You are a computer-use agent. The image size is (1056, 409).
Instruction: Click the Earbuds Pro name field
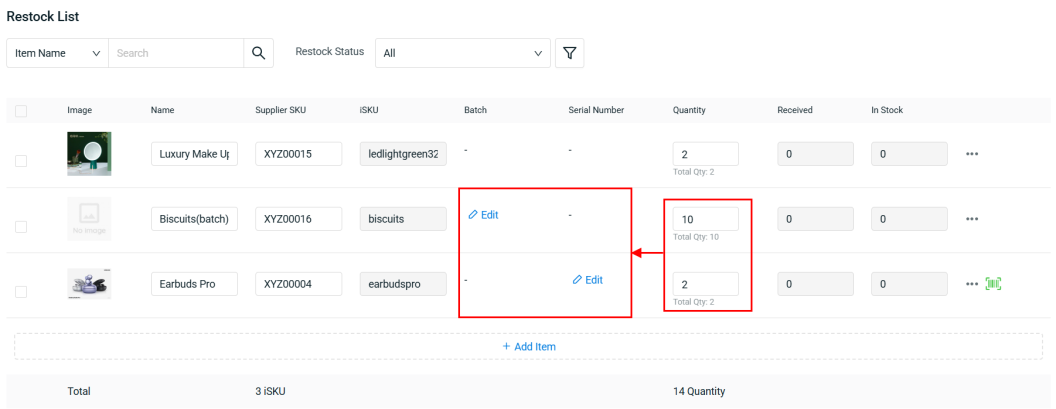[194, 284]
